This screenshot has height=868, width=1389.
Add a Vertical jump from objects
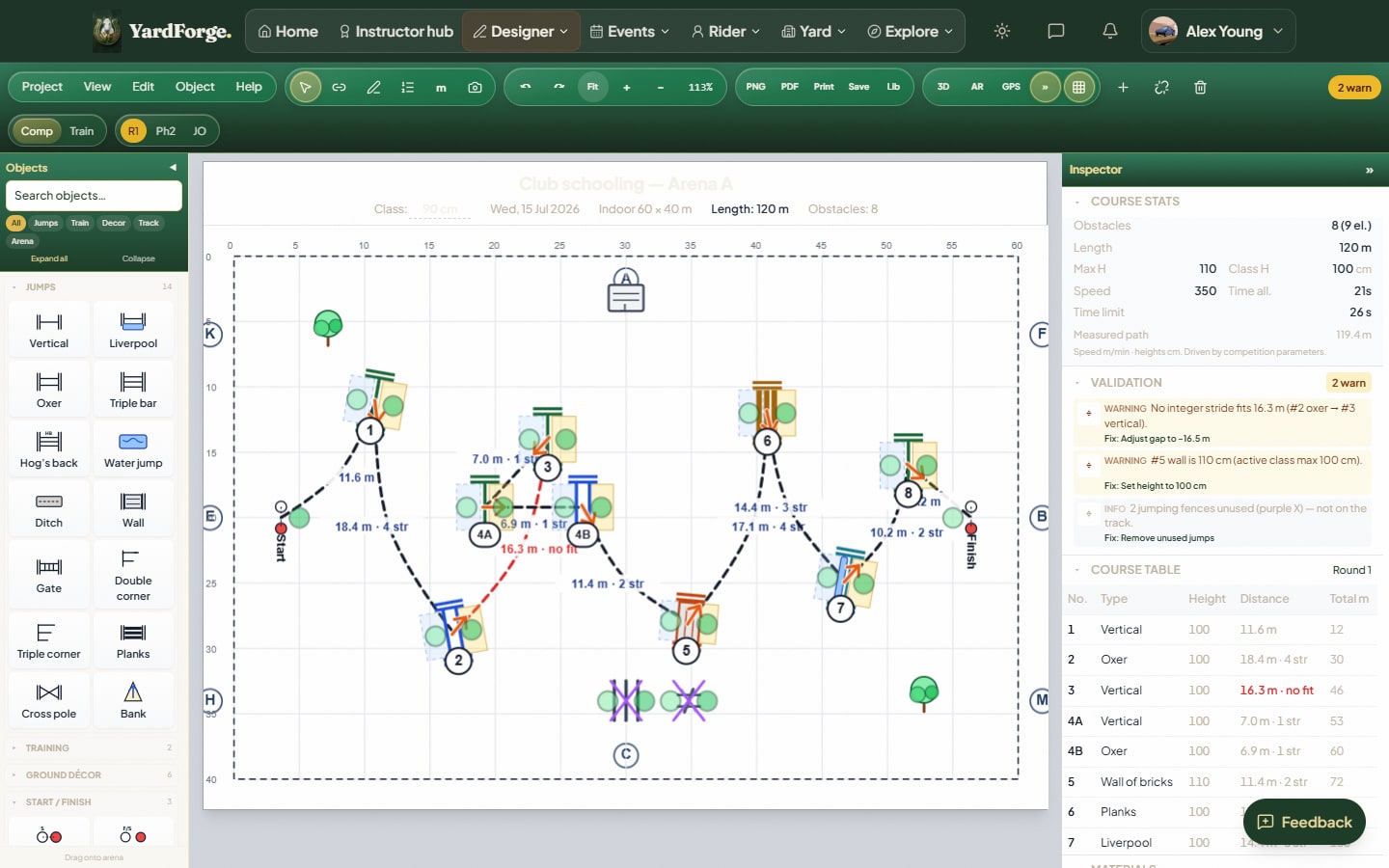tap(49, 329)
